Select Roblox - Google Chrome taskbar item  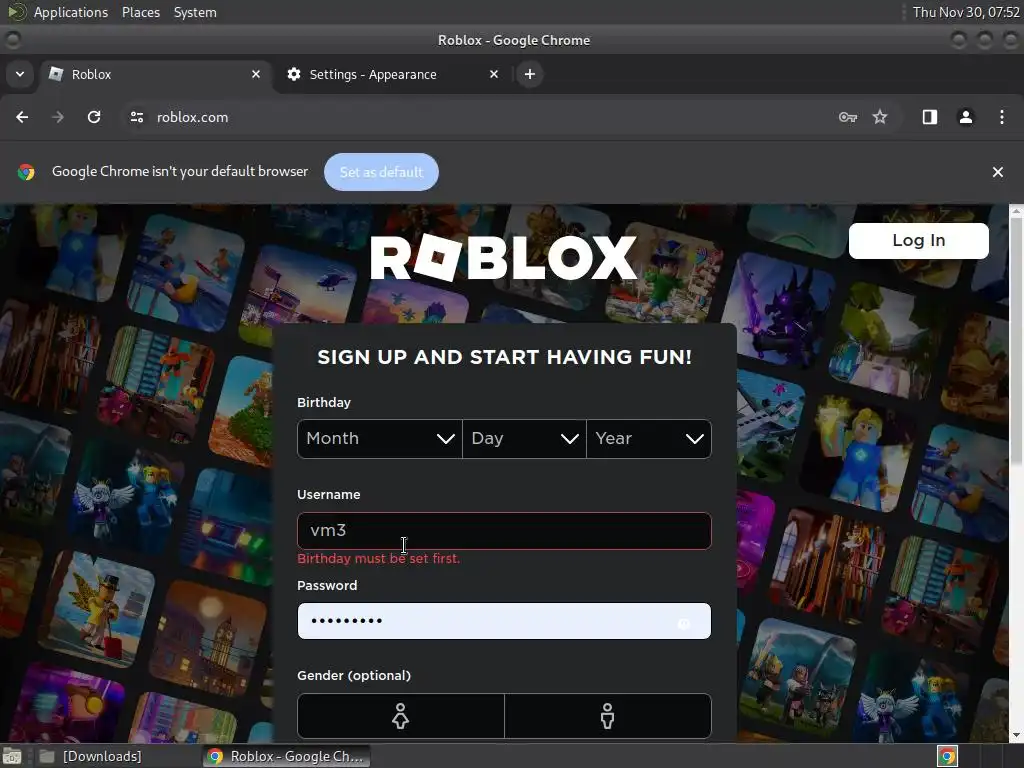286,756
